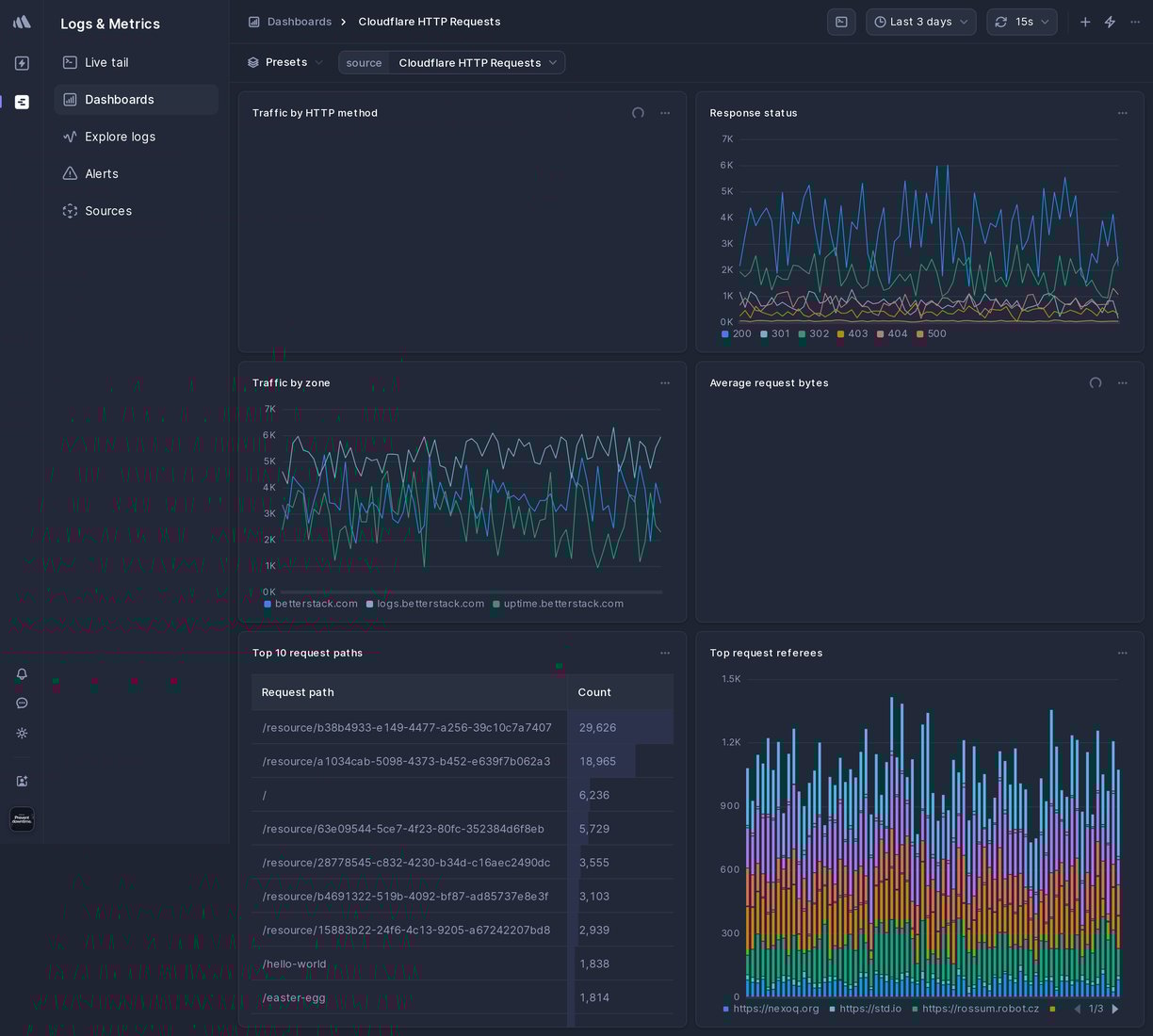Open the Presets menu

pyautogui.click(x=284, y=62)
